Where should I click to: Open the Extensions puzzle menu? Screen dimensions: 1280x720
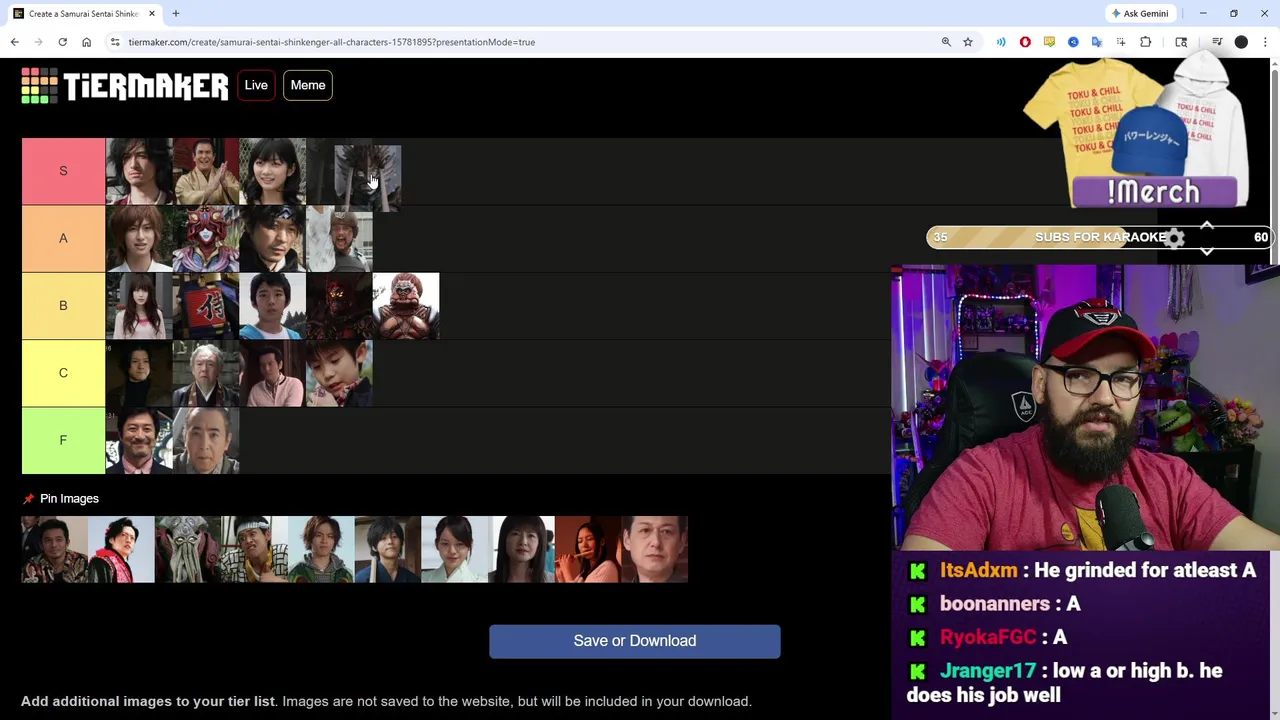tap(1146, 42)
